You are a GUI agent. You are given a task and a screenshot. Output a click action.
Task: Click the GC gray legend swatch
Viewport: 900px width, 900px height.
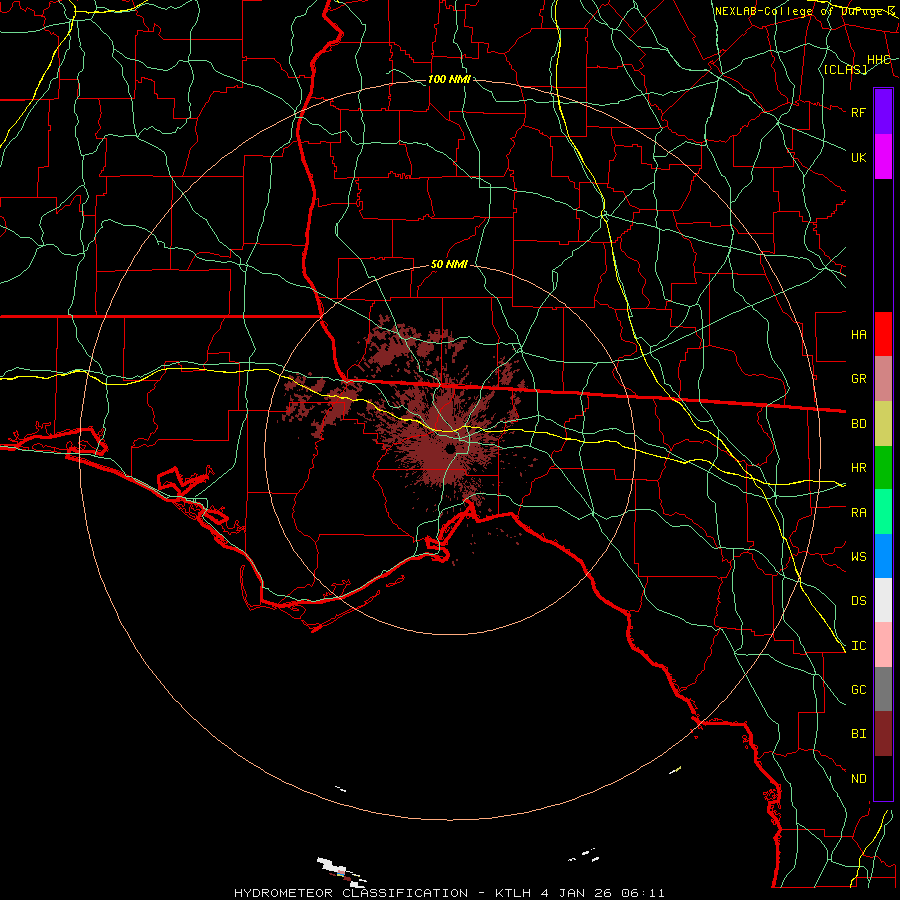pos(883,689)
